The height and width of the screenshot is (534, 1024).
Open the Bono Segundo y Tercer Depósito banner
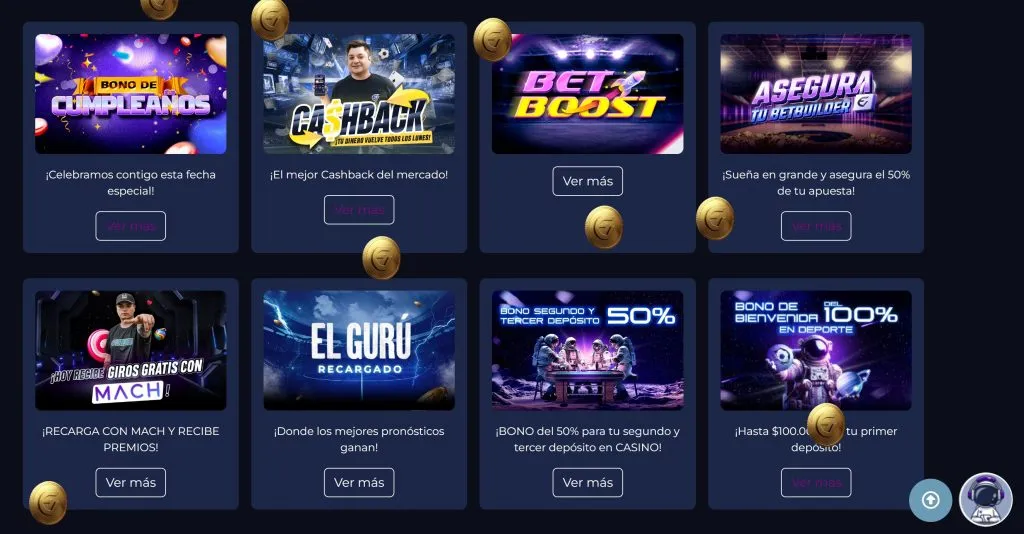coord(588,351)
